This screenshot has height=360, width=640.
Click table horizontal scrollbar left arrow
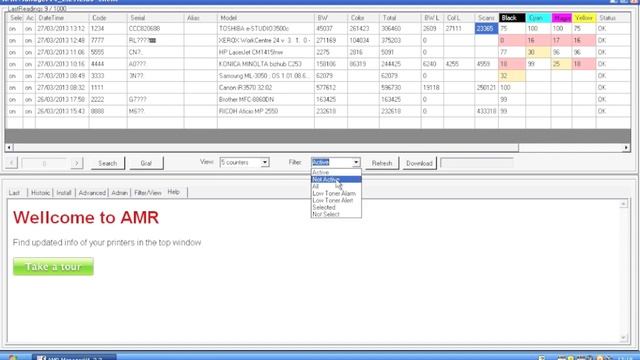pos(9,148)
